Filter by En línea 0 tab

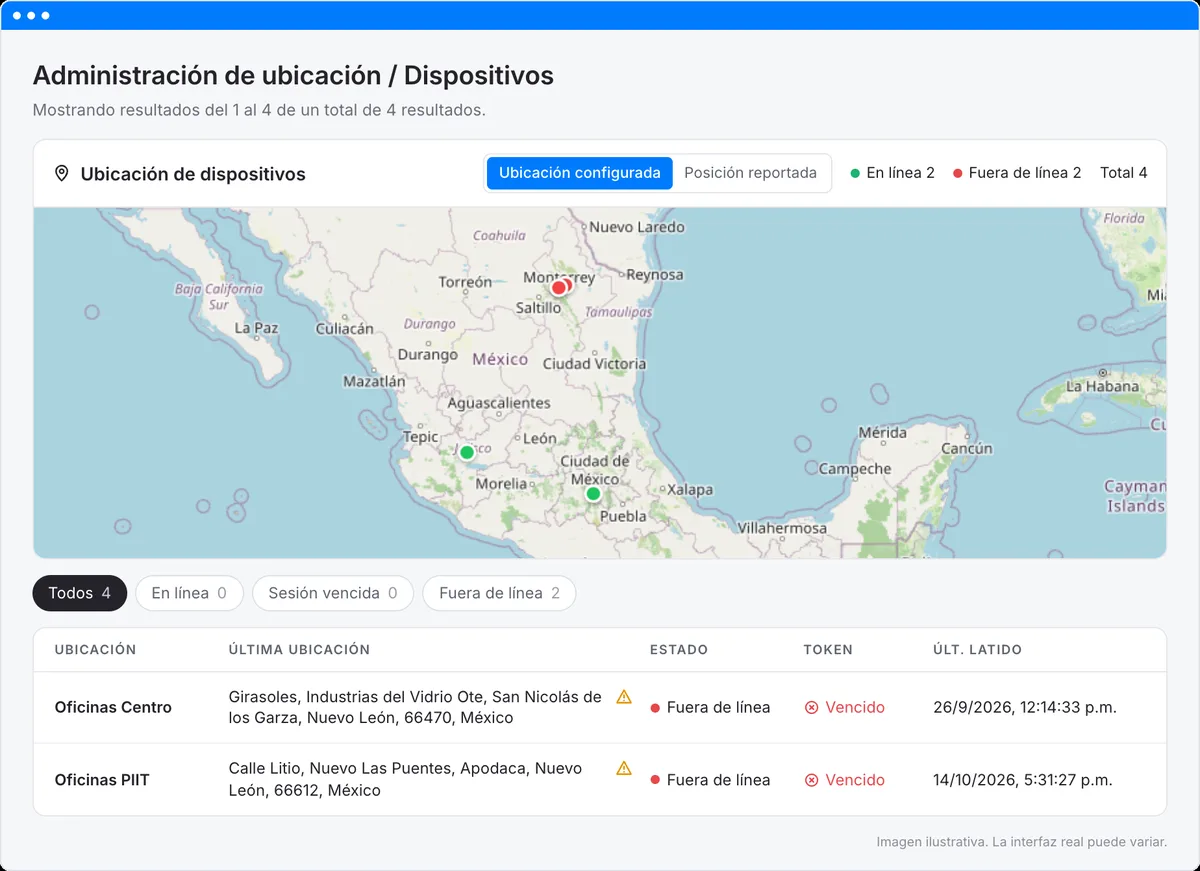189,593
